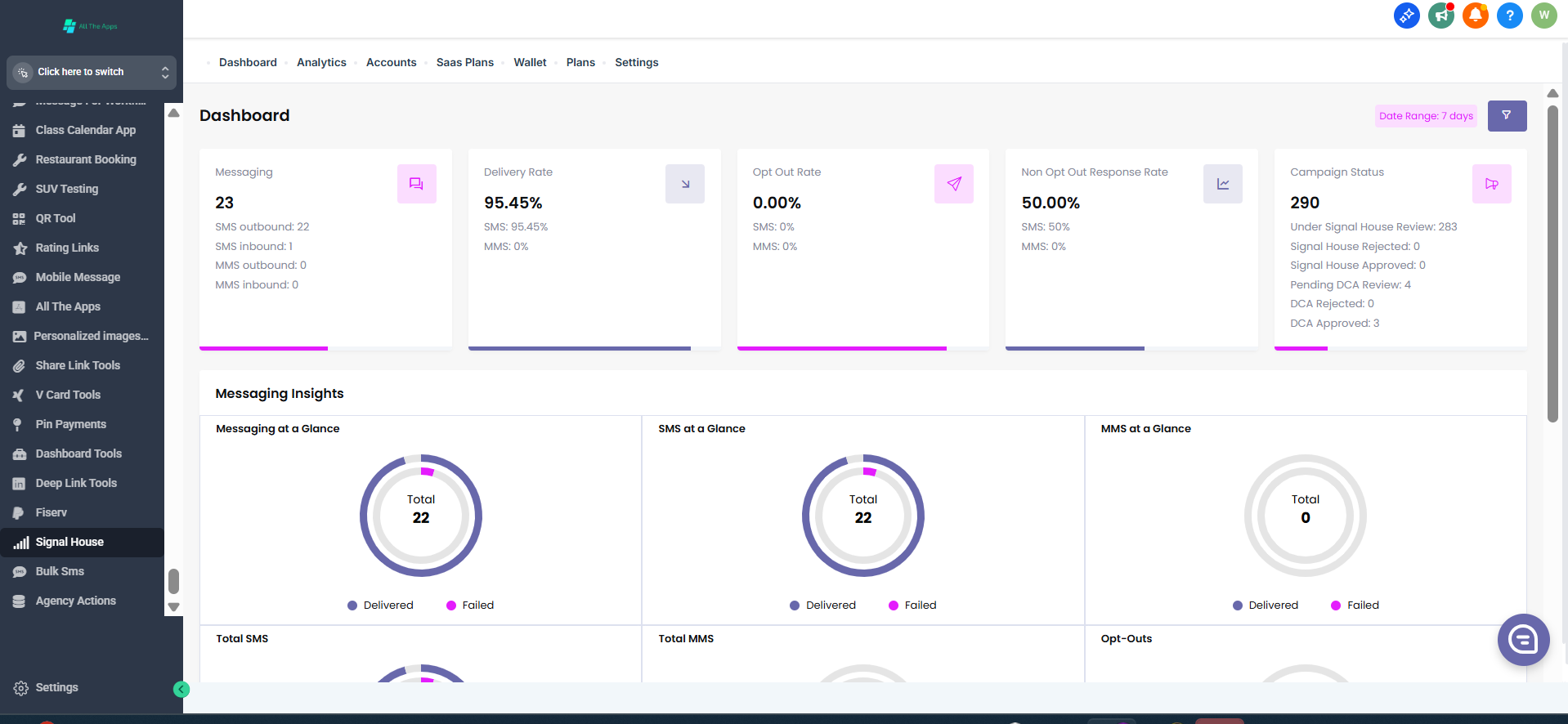Toggle Failed legend in Messaging at a Glance
The height and width of the screenshot is (724, 1568).
[470, 606]
